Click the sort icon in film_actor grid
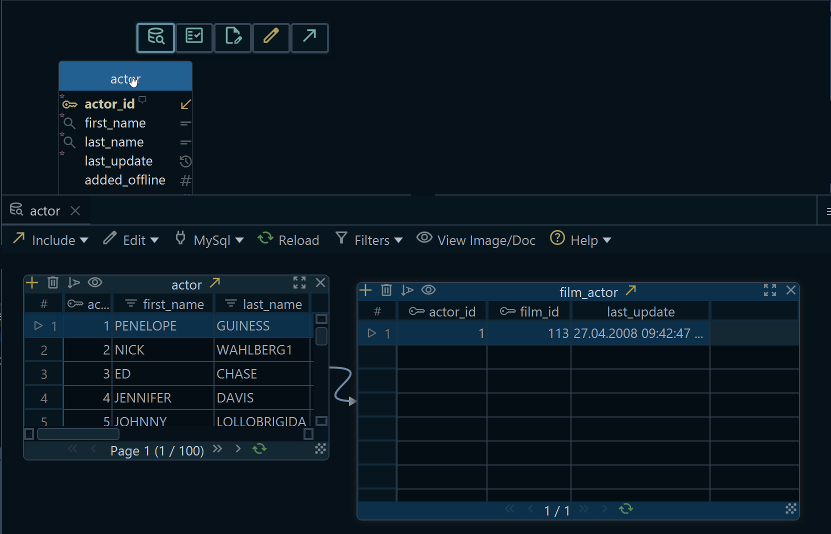Image resolution: width=831 pixels, height=534 pixels. click(x=407, y=290)
